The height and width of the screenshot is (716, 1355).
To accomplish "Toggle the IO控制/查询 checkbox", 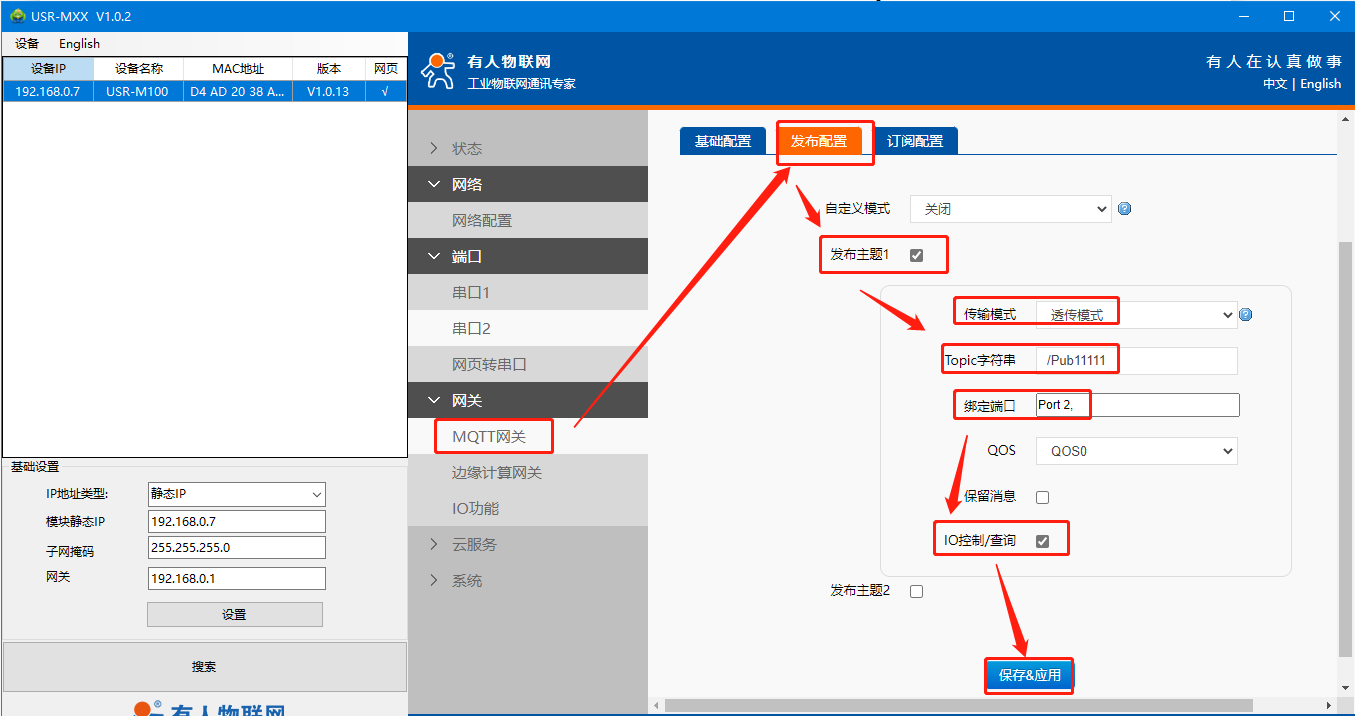I will coord(1042,541).
